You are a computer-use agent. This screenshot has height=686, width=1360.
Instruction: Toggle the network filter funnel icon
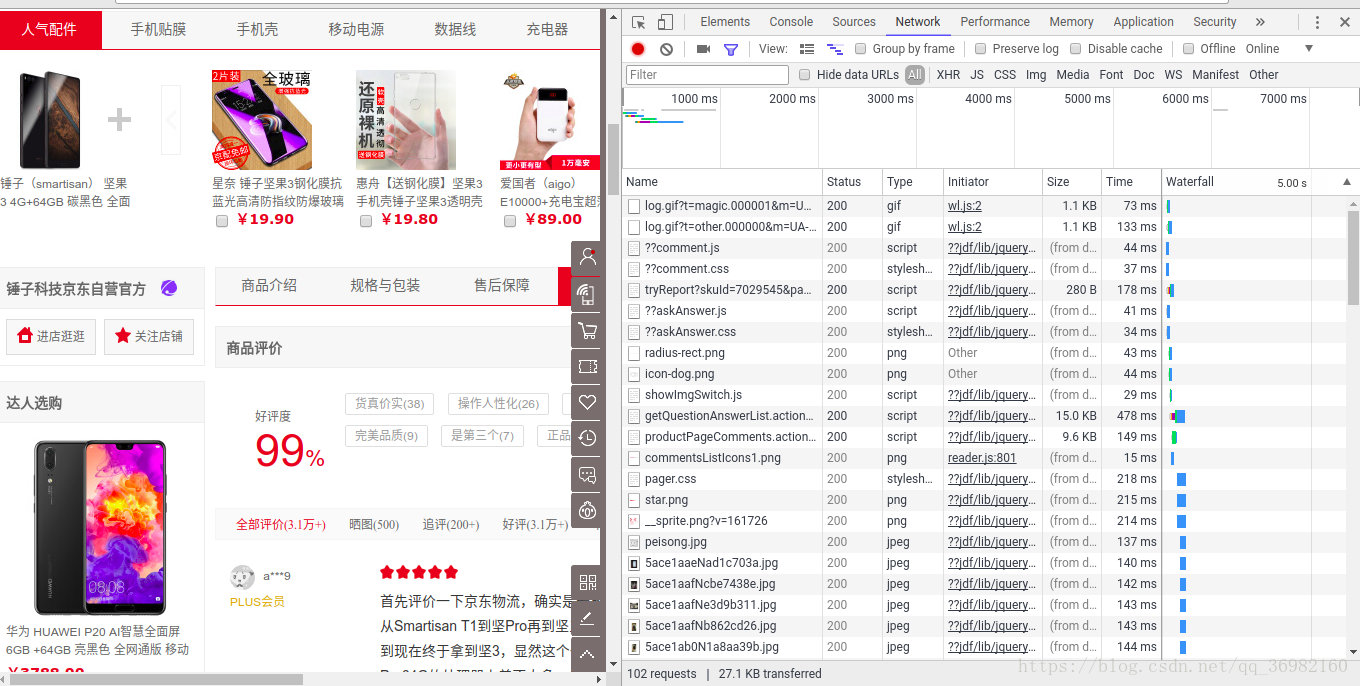point(731,49)
